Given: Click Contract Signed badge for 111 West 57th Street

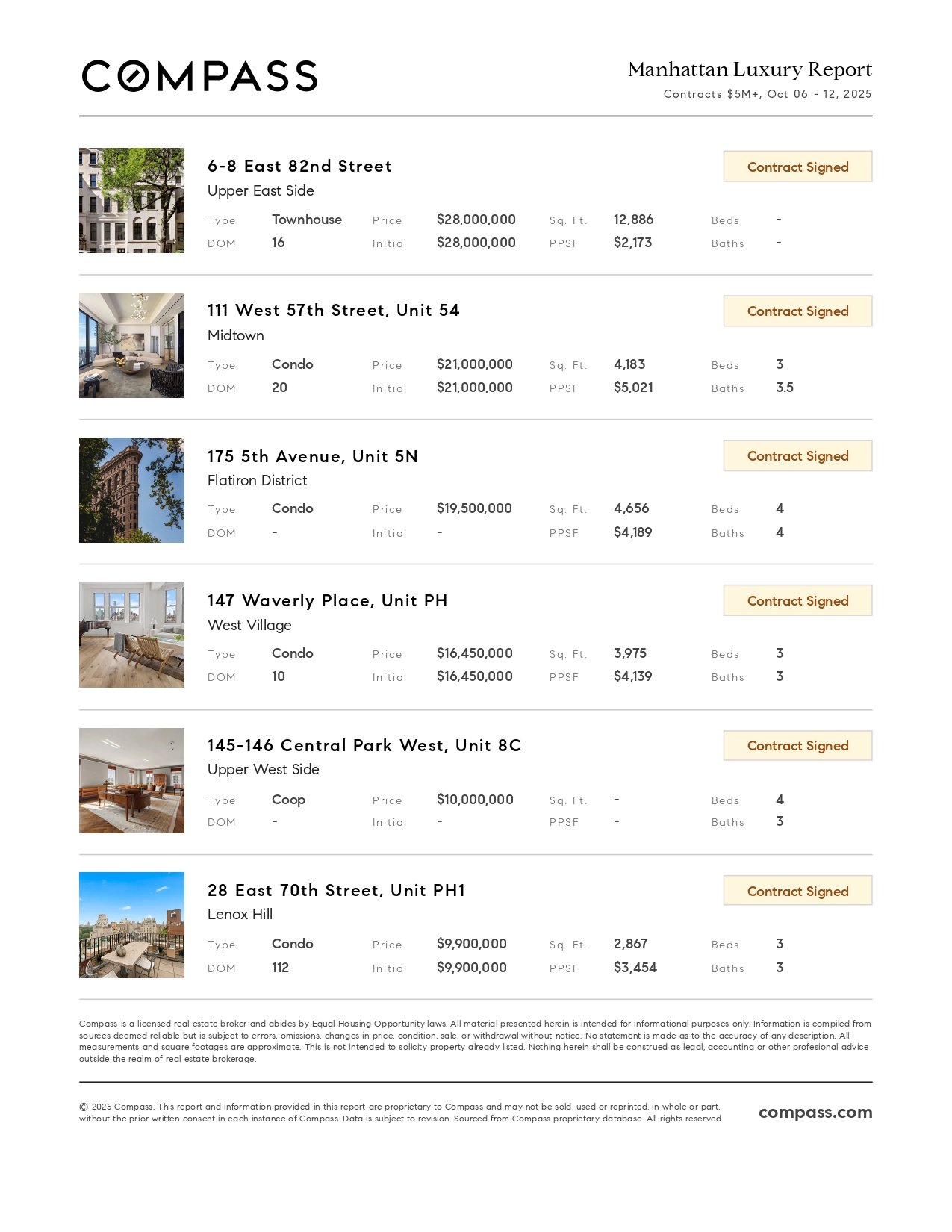Looking at the screenshot, I should click(797, 311).
